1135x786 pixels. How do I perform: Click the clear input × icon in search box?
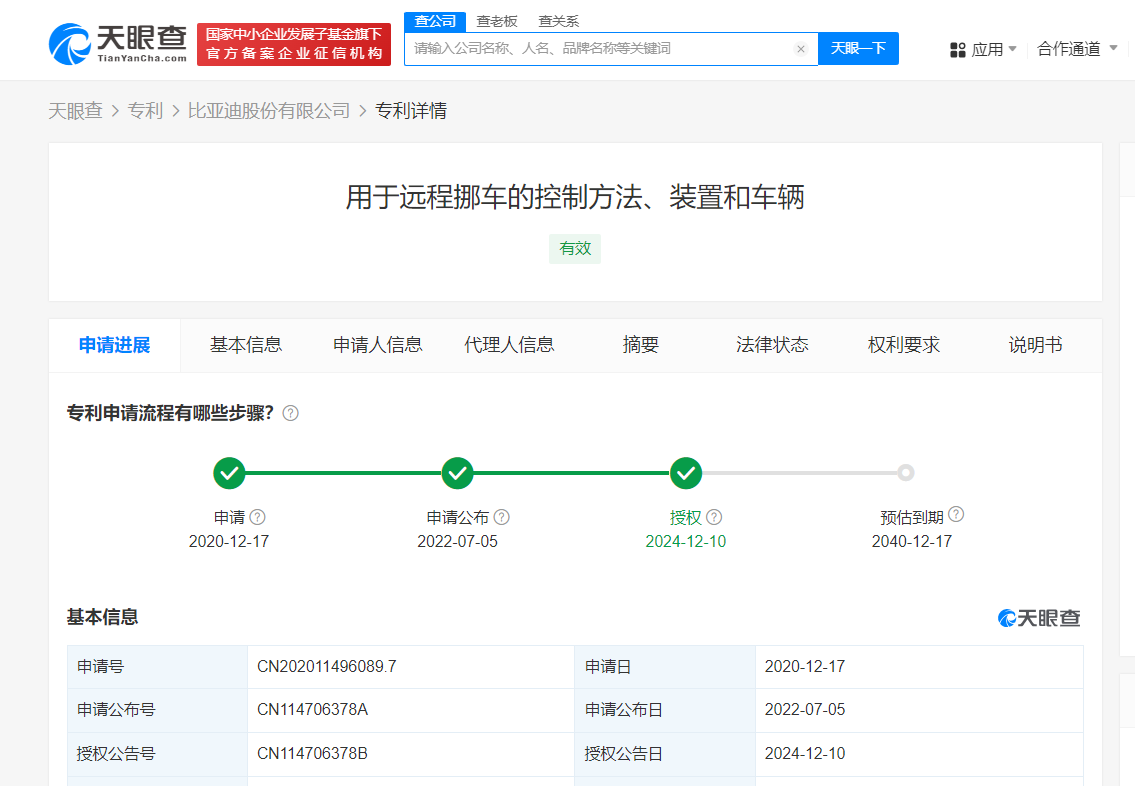800,49
